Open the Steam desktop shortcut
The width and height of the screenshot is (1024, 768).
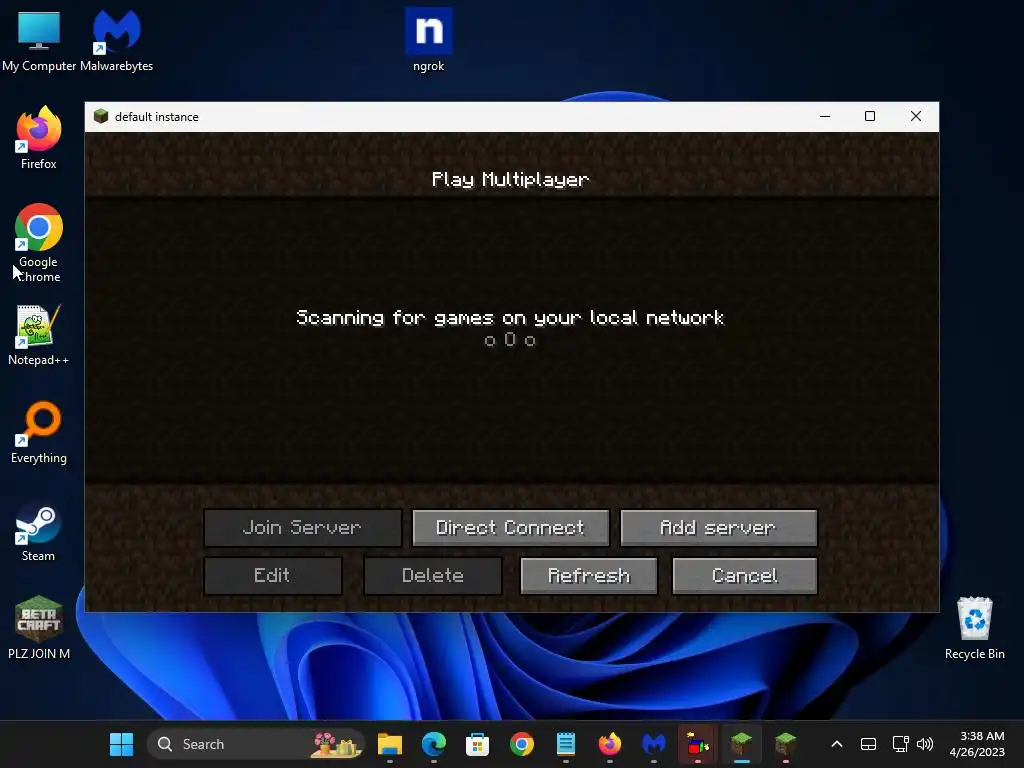point(39,532)
